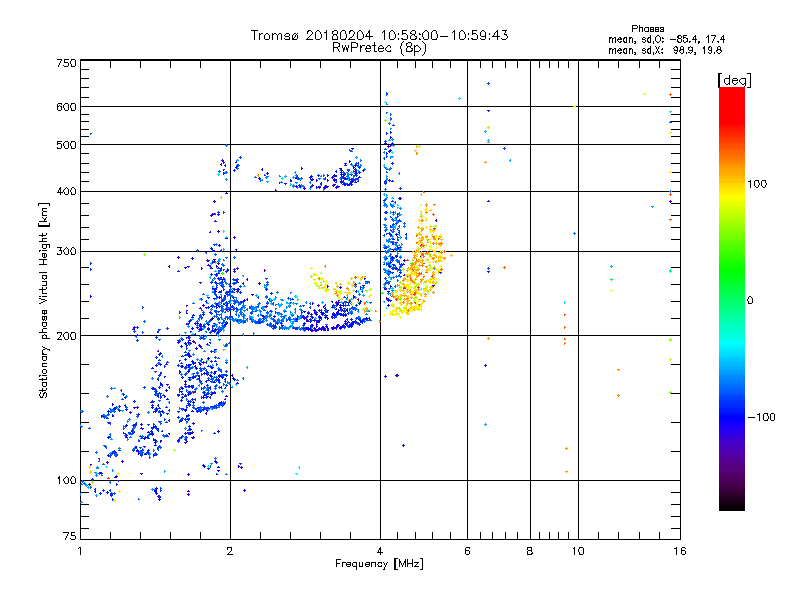Click the x-axis label '1'
This screenshot has height=600, width=800.
(80, 551)
